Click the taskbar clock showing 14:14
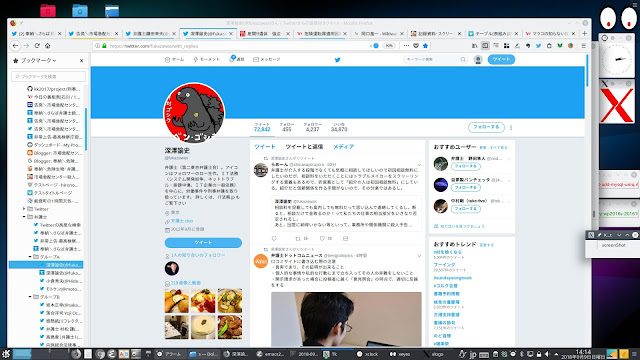Image resolution: width=640 pixels, height=360 pixels. [x=583, y=354]
